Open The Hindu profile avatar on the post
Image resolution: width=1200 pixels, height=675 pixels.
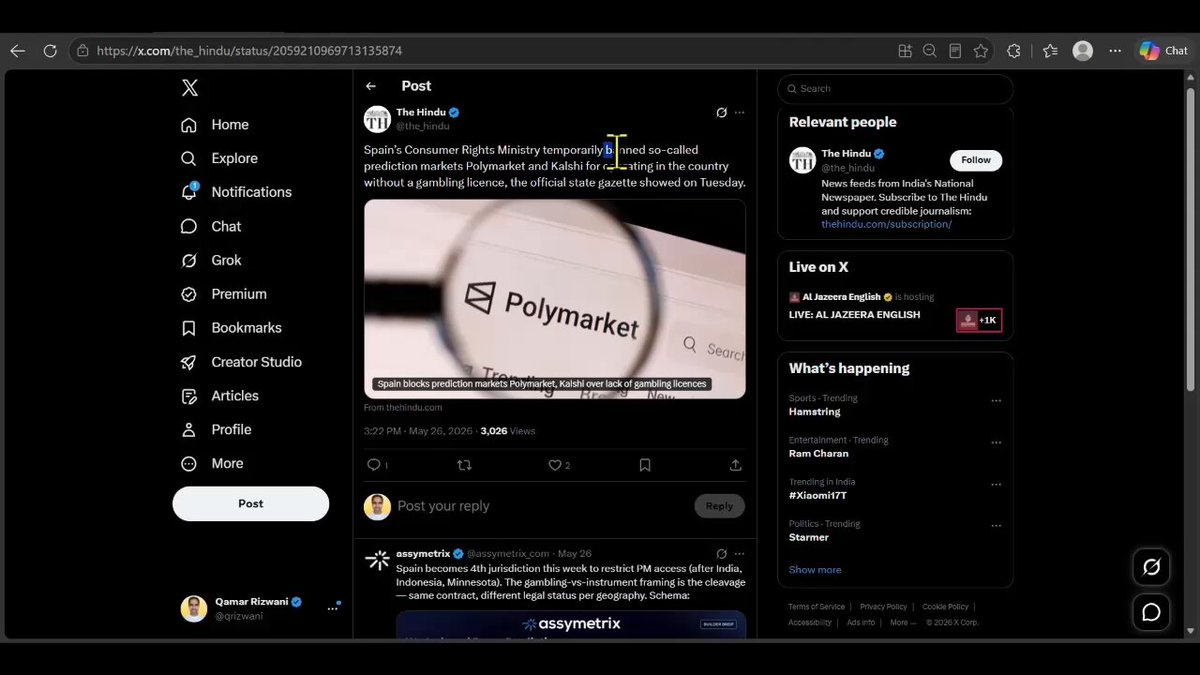click(x=377, y=119)
